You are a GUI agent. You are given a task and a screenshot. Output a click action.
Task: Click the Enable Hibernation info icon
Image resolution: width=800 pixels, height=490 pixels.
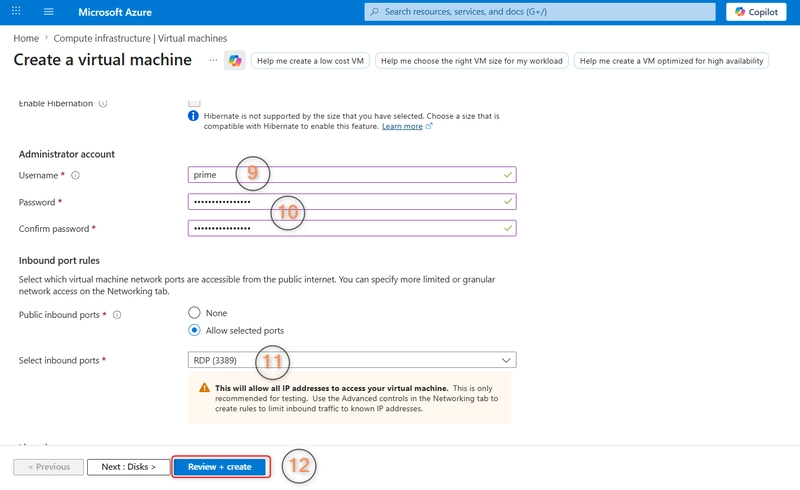pyautogui.click(x=103, y=104)
